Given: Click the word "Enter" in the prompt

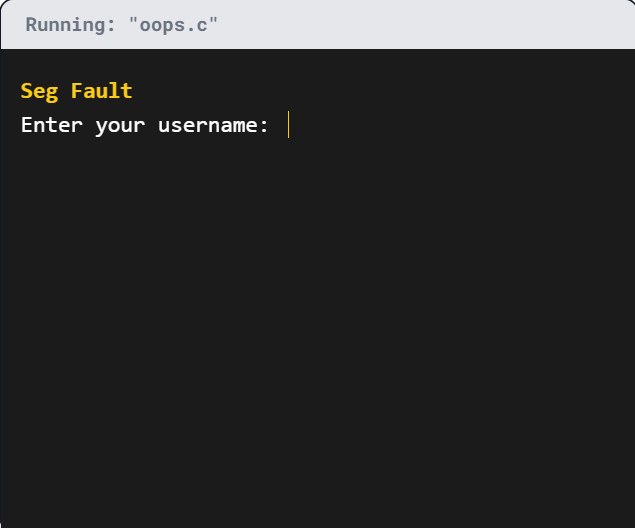Looking at the screenshot, I should point(52,125).
